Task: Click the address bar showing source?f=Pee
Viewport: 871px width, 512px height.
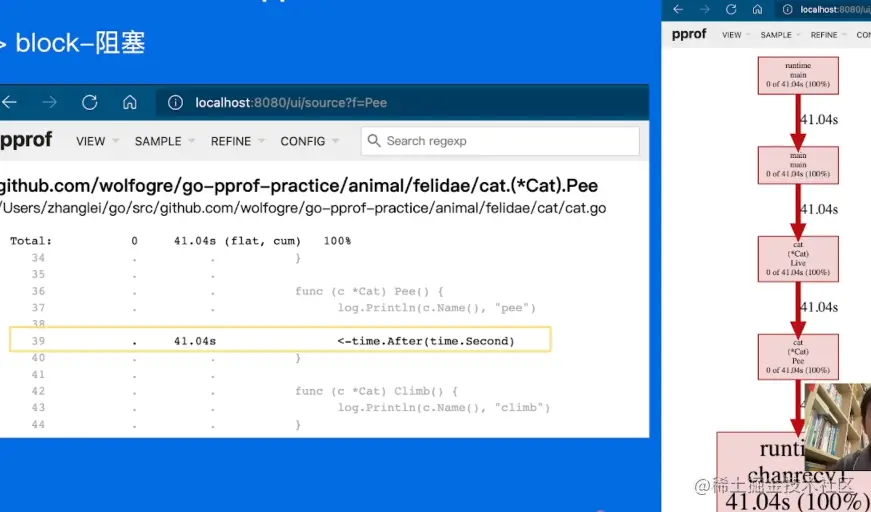Action: (x=402, y=102)
